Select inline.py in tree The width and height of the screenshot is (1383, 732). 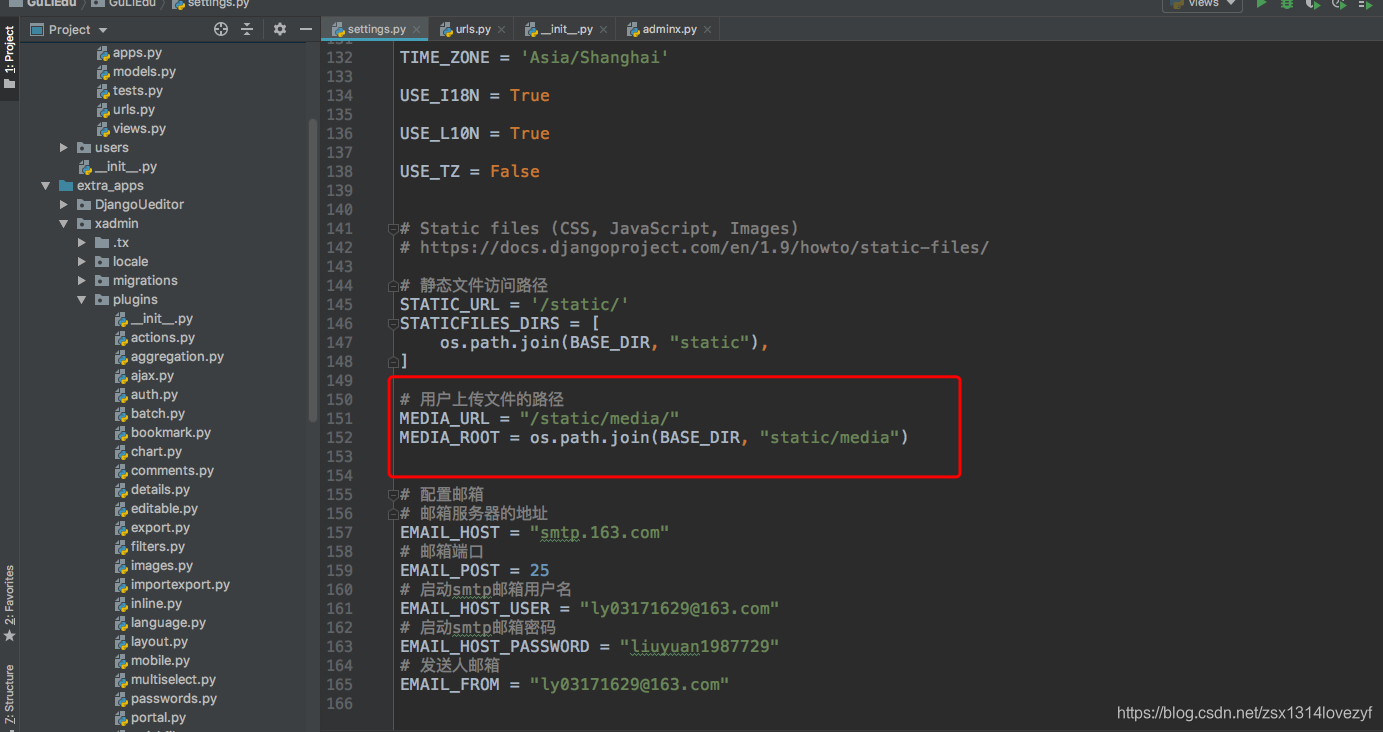tap(148, 604)
